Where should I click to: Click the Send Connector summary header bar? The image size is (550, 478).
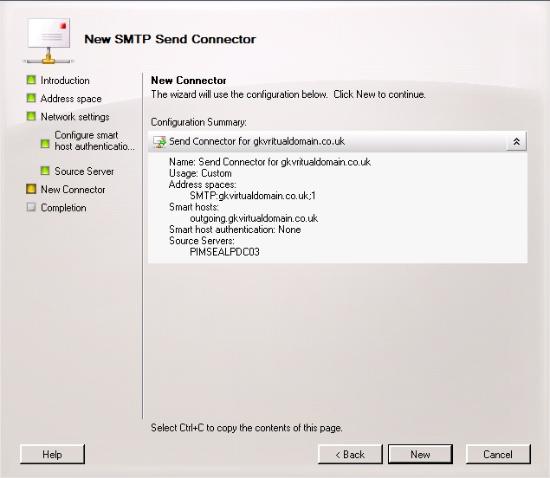[337, 142]
